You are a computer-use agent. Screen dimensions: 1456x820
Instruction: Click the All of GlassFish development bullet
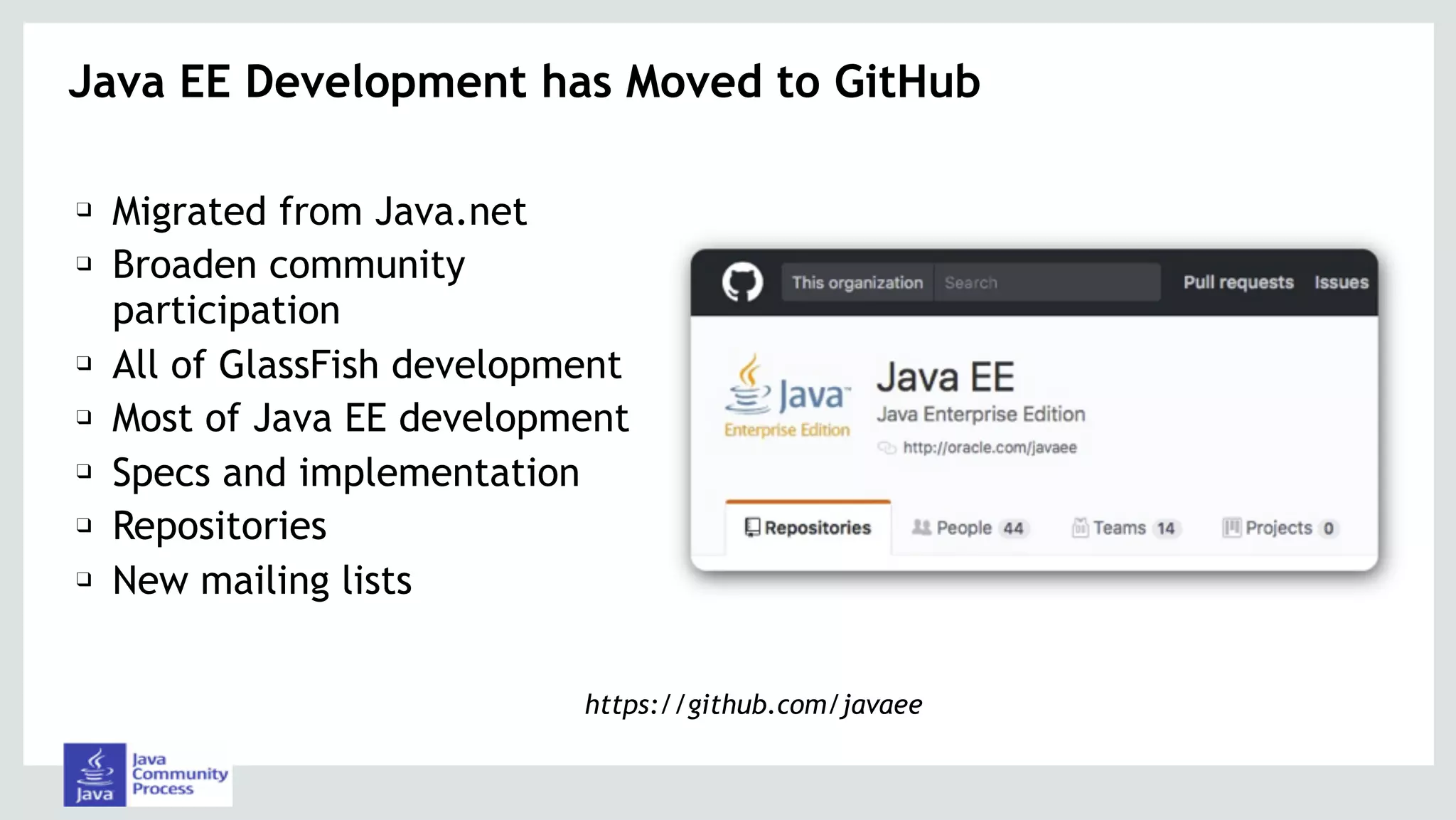pos(367,365)
